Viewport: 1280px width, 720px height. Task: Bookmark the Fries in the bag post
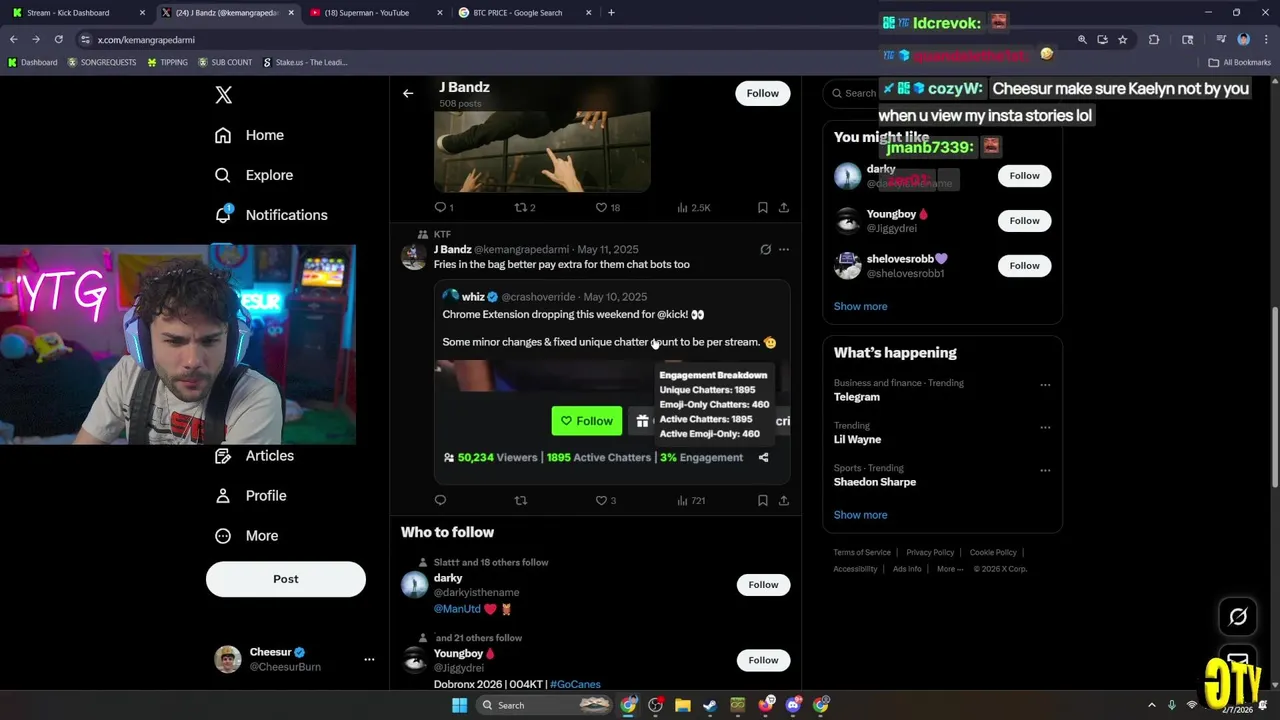tap(763, 500)
